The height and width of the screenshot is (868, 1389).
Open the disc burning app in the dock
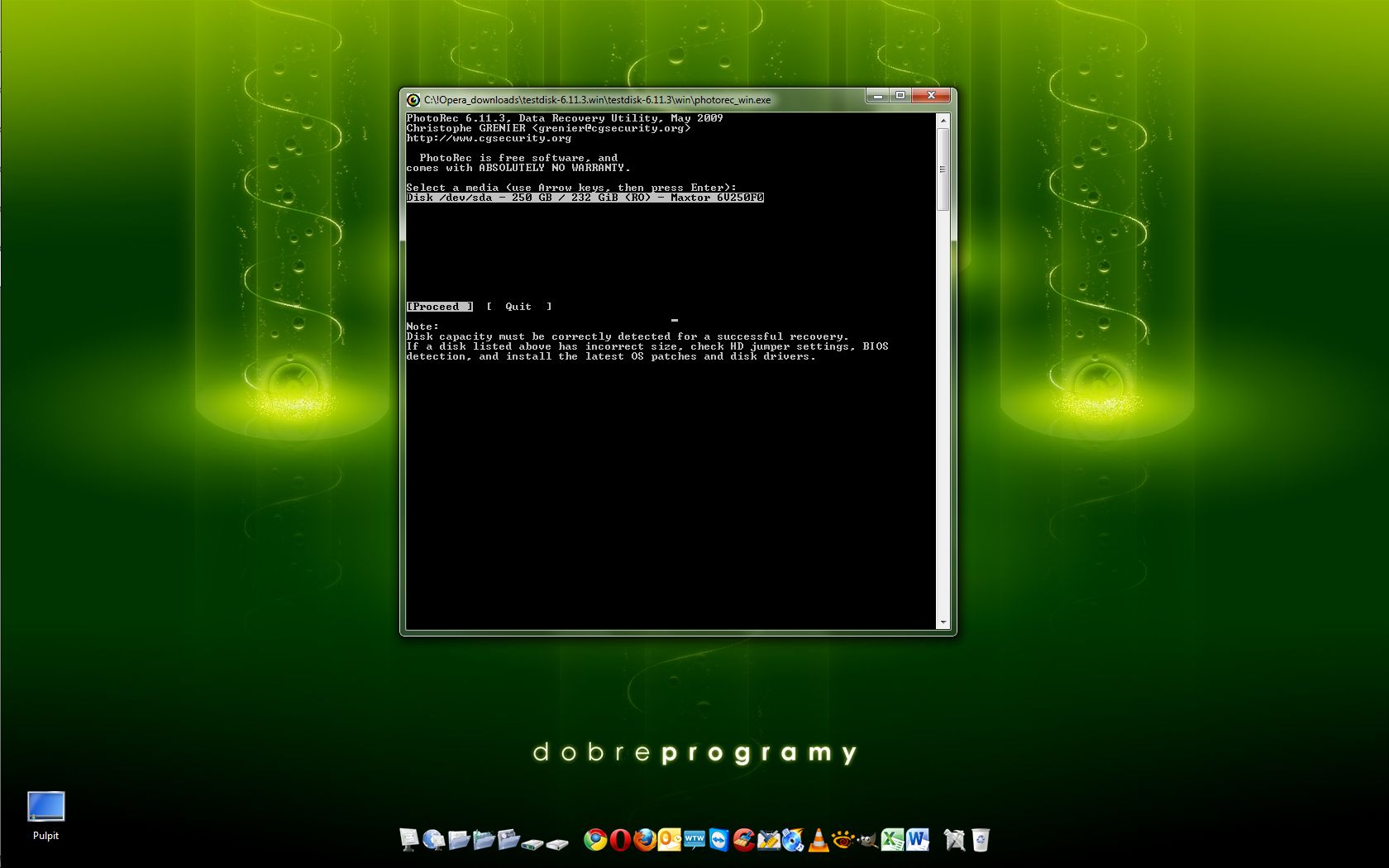pos(794,840)
